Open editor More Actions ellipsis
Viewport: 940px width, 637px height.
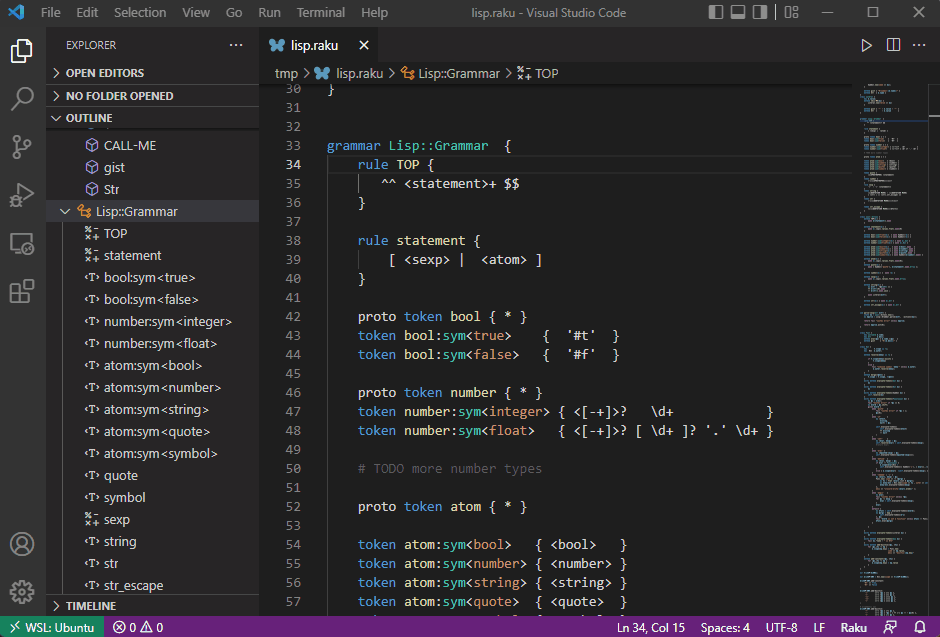tap(919, 45)
